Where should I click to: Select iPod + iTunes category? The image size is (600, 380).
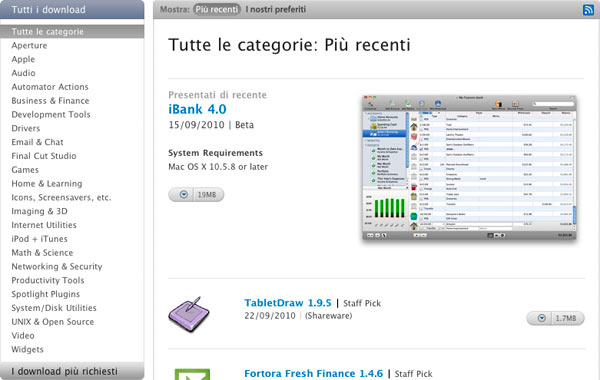point(39,239)
